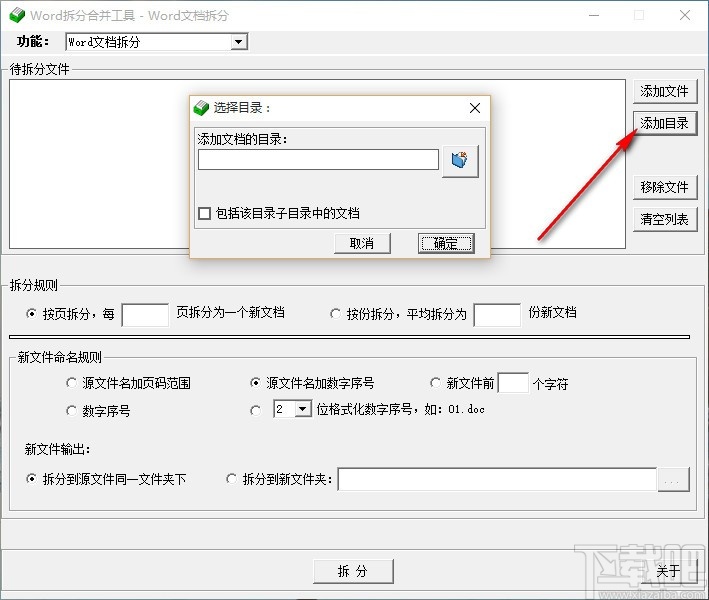Click 清空列表 button
The width and height of the screenshot is (709, 600).
coord(665,219)
